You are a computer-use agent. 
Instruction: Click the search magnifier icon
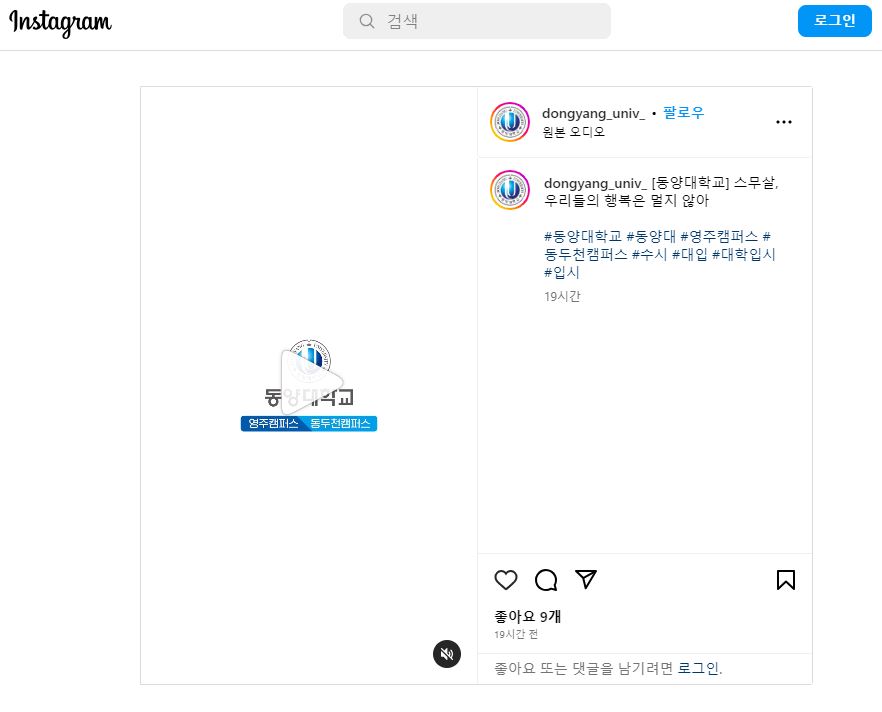[x=367, y=21]
